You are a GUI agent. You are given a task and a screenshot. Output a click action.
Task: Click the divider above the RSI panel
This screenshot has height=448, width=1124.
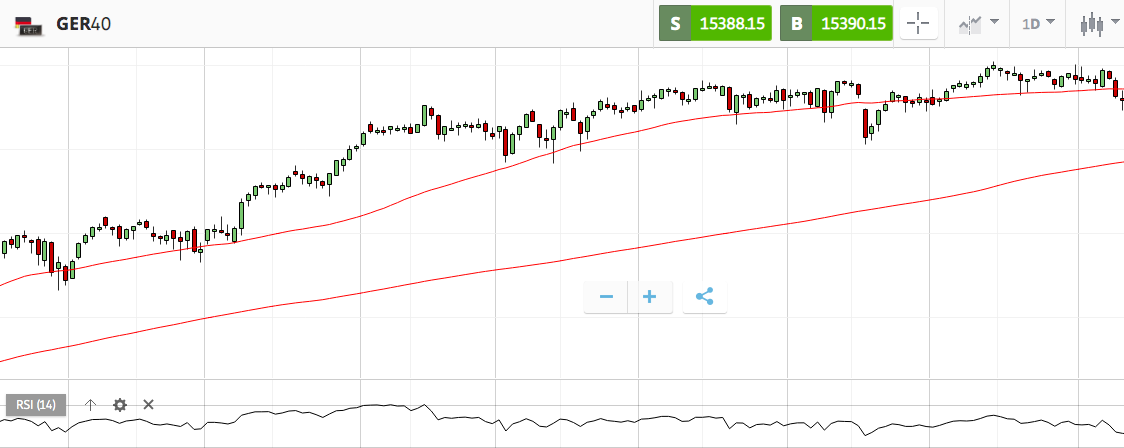[x=560, y=380]
